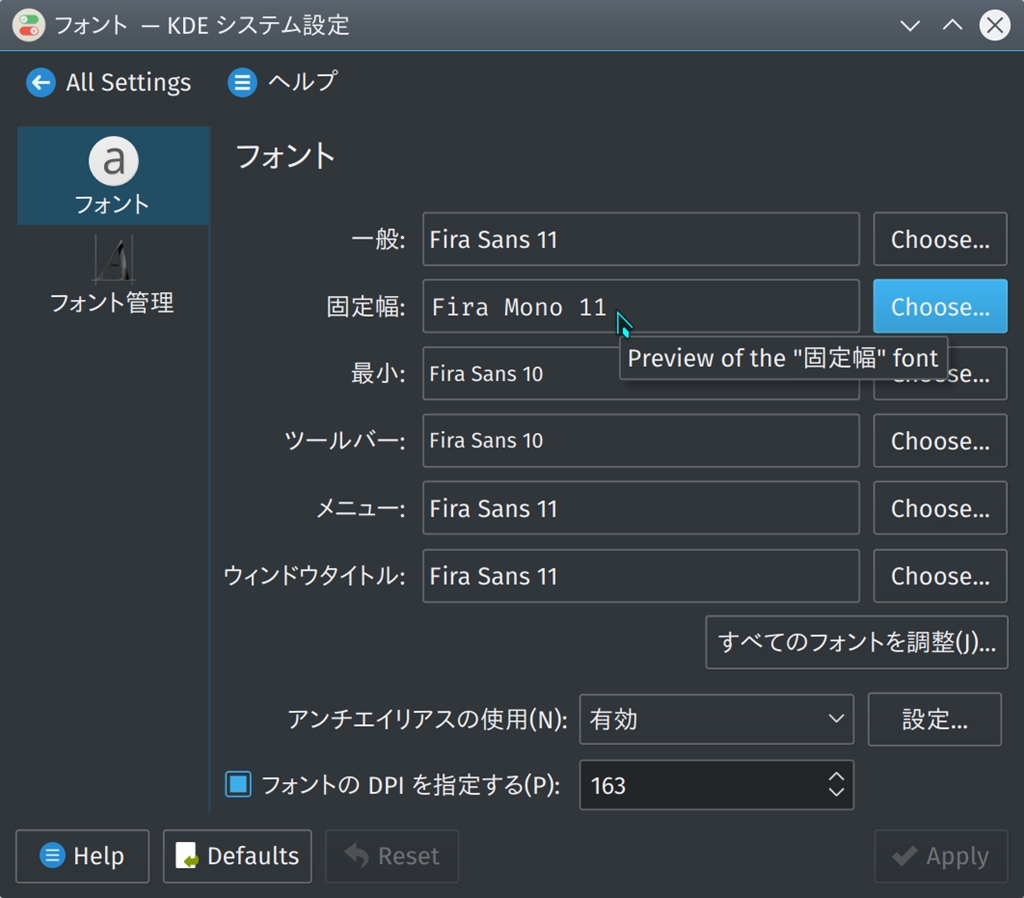Open the ヘルプ menu
The height and width of the screenshot is (898, 1024).
click(x=283, y=82)
